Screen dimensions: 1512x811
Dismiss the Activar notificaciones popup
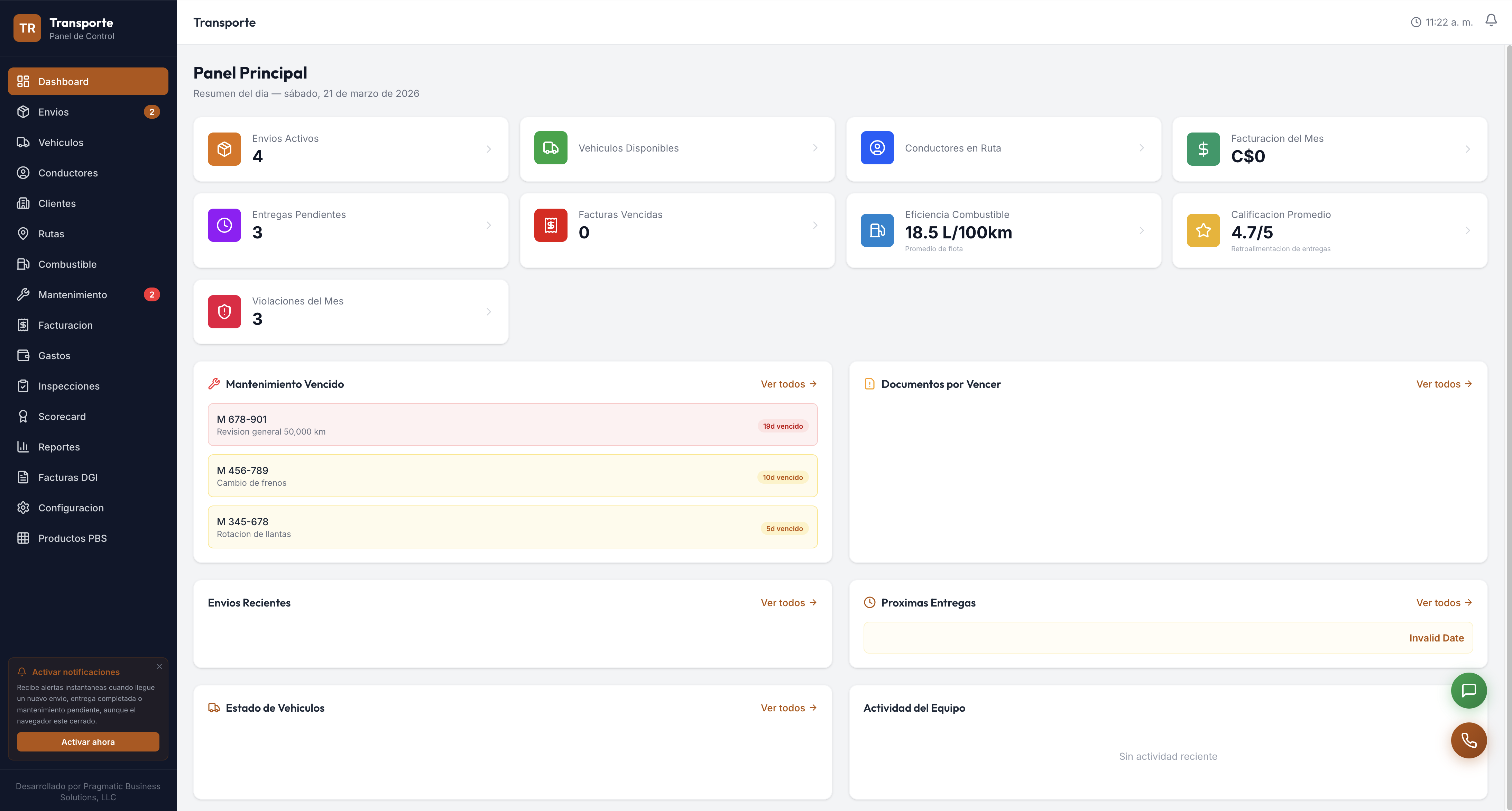coord(159,666)
